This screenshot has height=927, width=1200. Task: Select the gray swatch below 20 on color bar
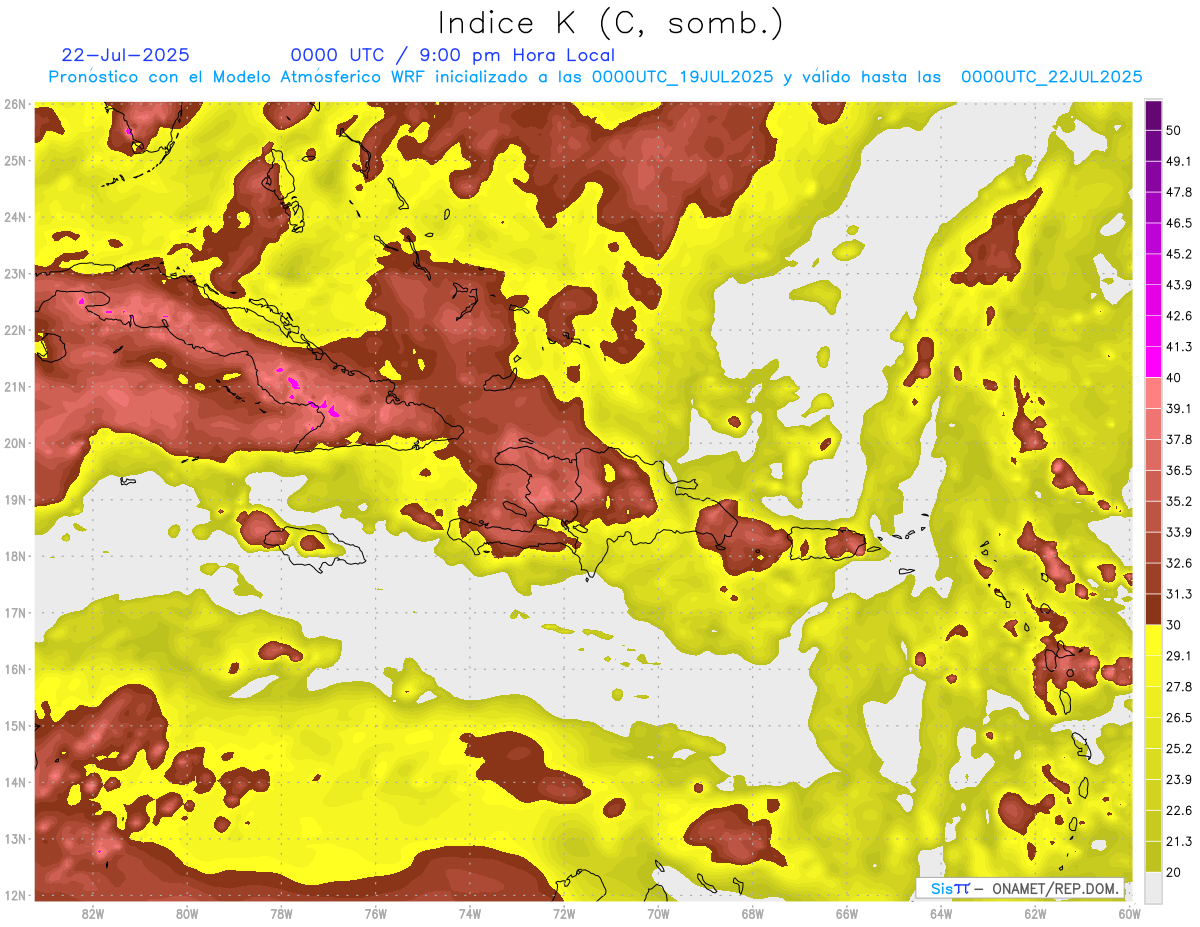pyautogui.click(x=1153, y=886)
